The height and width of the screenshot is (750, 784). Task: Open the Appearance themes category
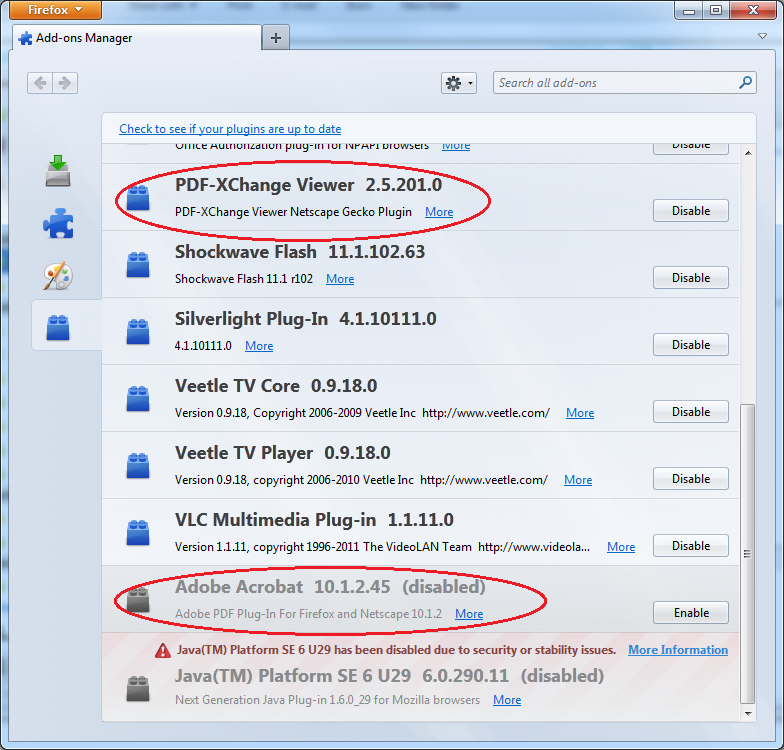(x=58, y=276)
